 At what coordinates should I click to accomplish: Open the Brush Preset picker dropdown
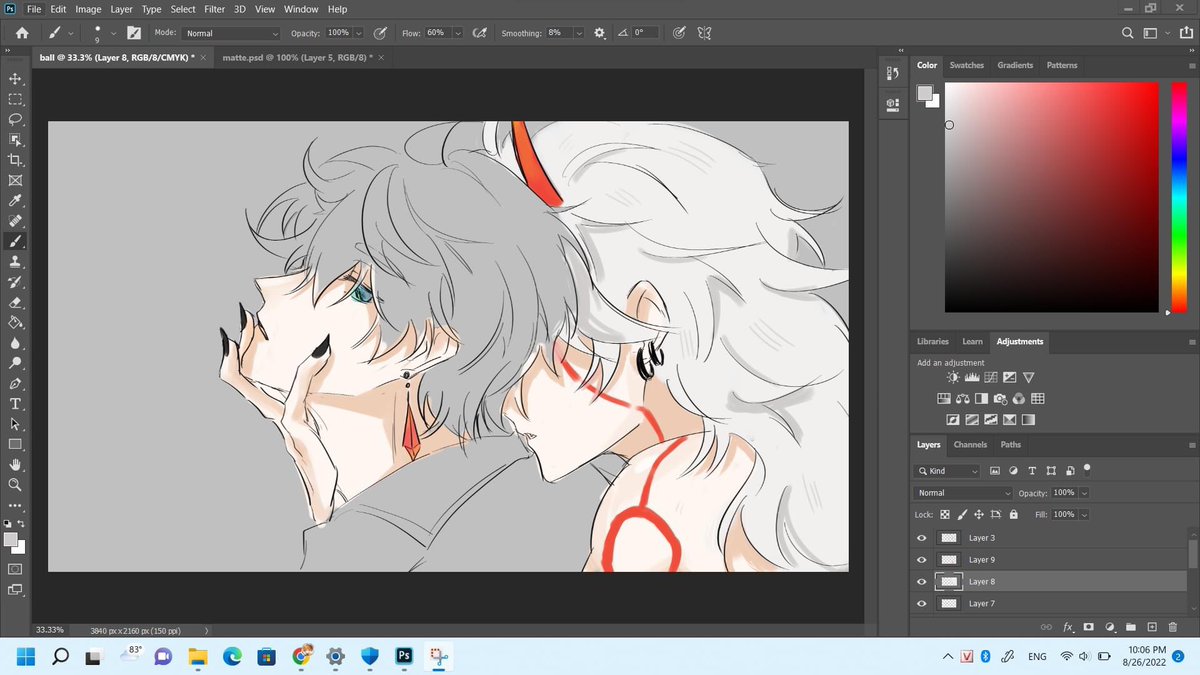(114, 33)
